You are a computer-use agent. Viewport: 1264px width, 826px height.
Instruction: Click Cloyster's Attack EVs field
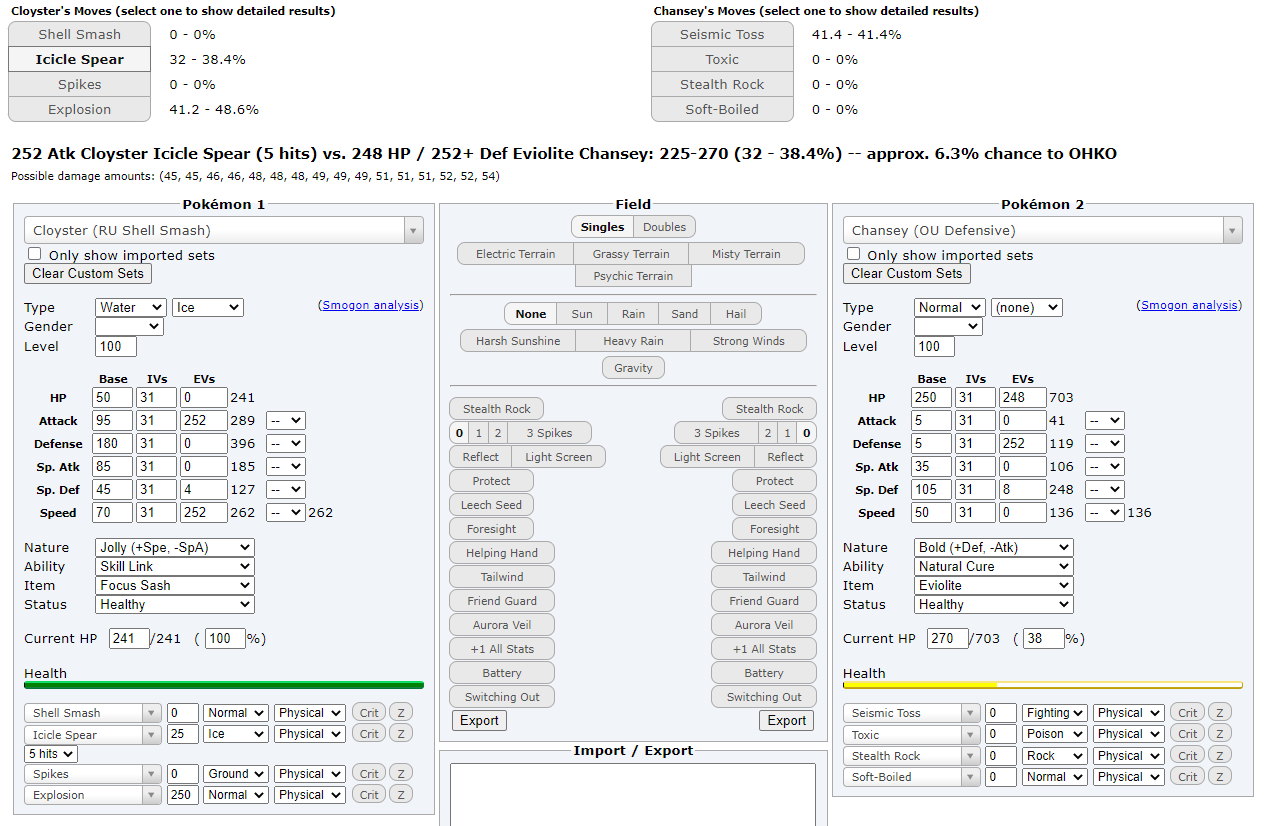point(203,420)
